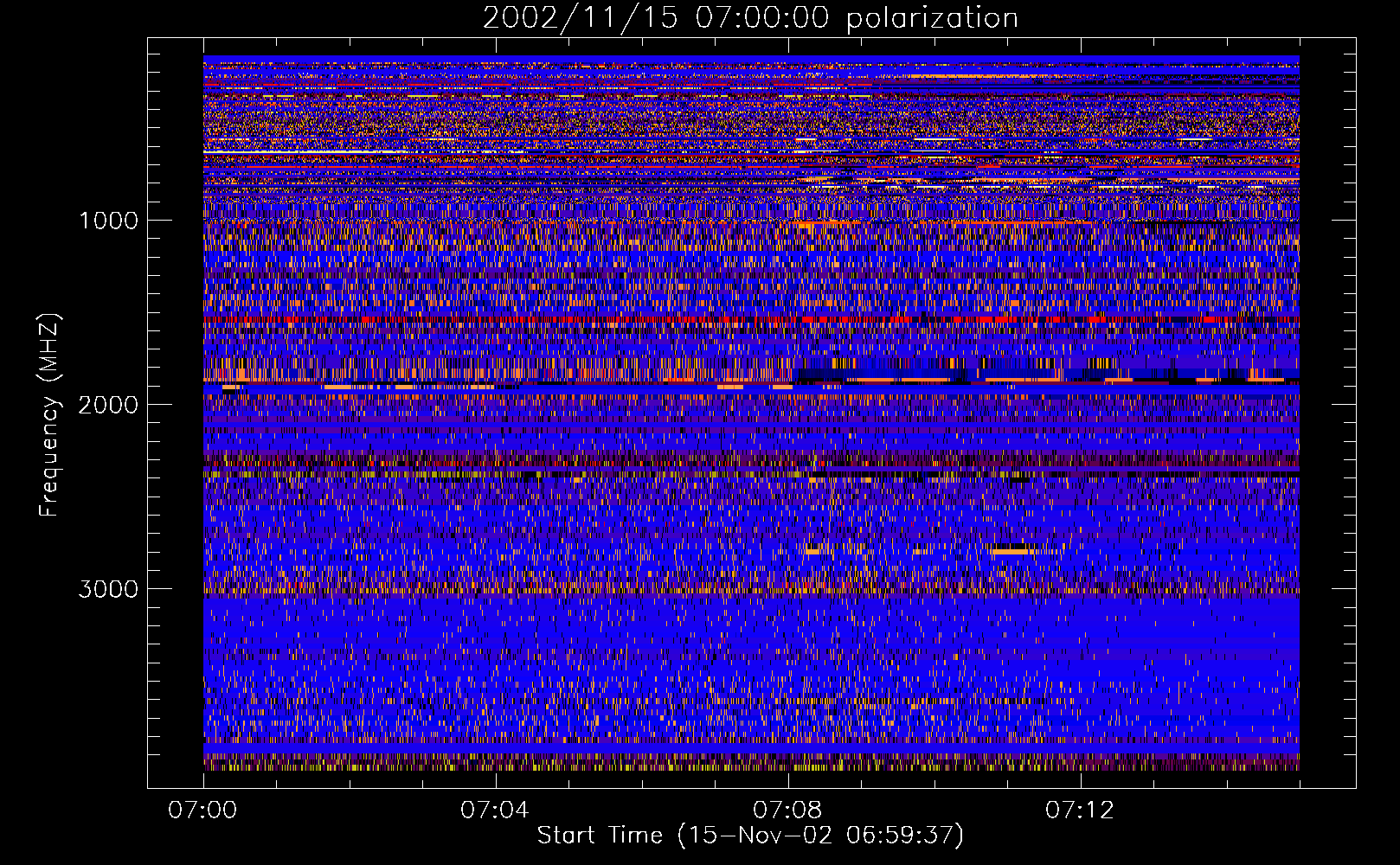Click the 07:00 time tick label
The image size is (1400, 865).
click(x=202, y=811)
